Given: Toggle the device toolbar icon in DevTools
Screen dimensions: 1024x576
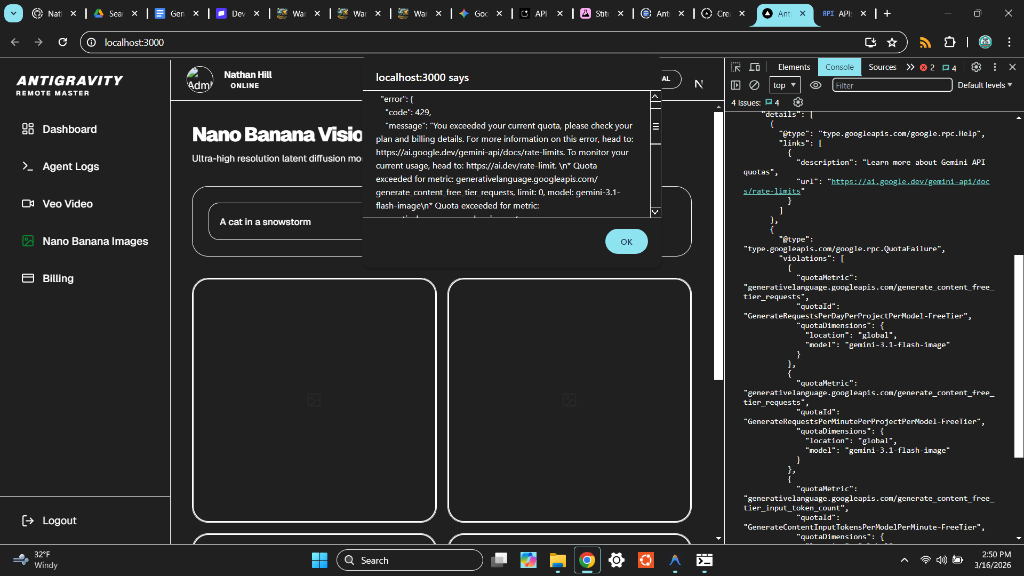Looking at the screenshot, I should (754, 67).
